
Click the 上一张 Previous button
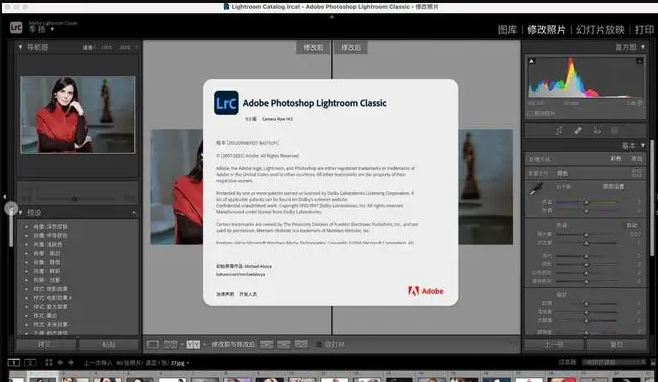554,345
